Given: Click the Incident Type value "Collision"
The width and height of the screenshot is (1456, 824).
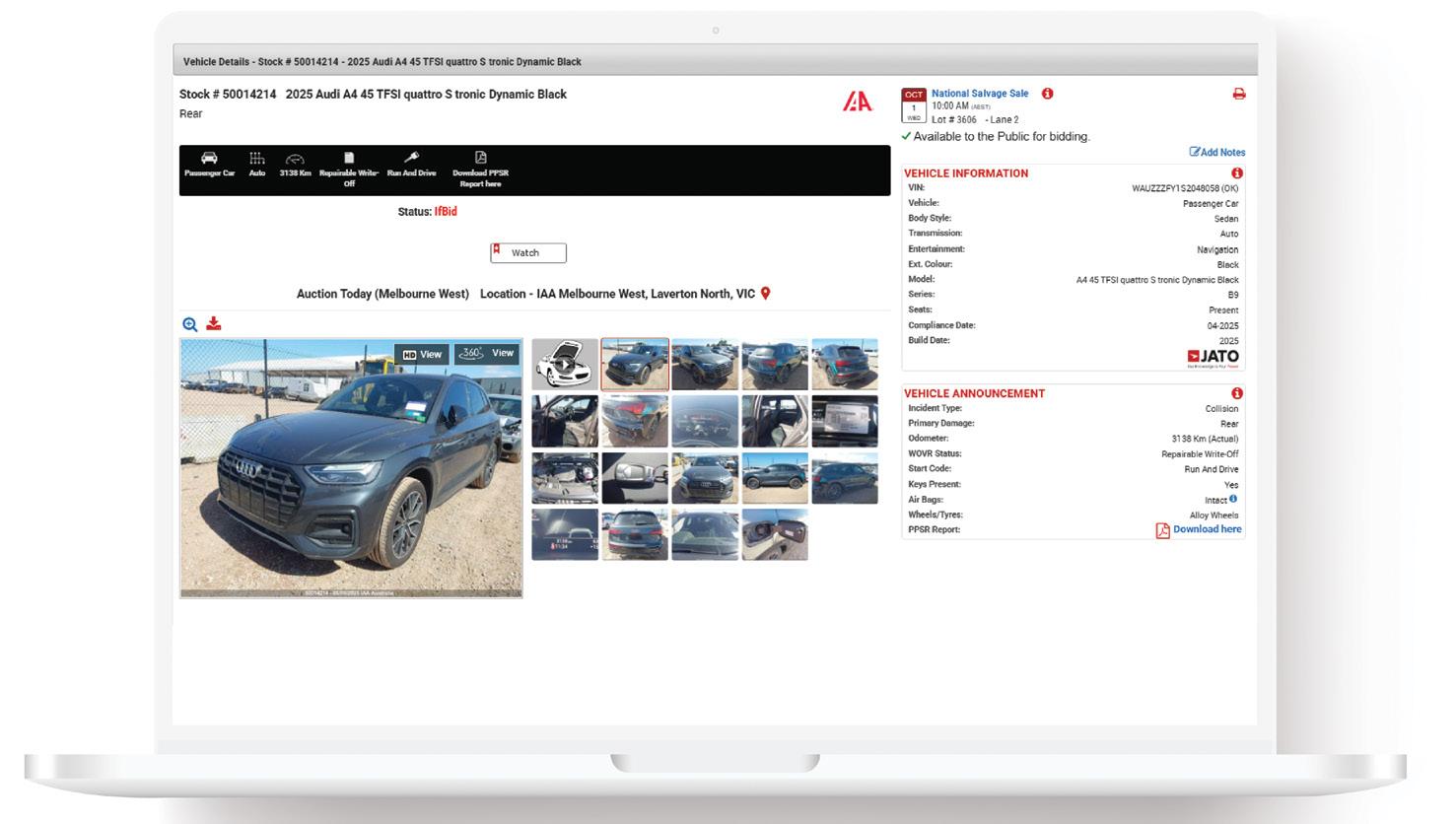Looking at the screenshot, I should (x=1221, y=409).
